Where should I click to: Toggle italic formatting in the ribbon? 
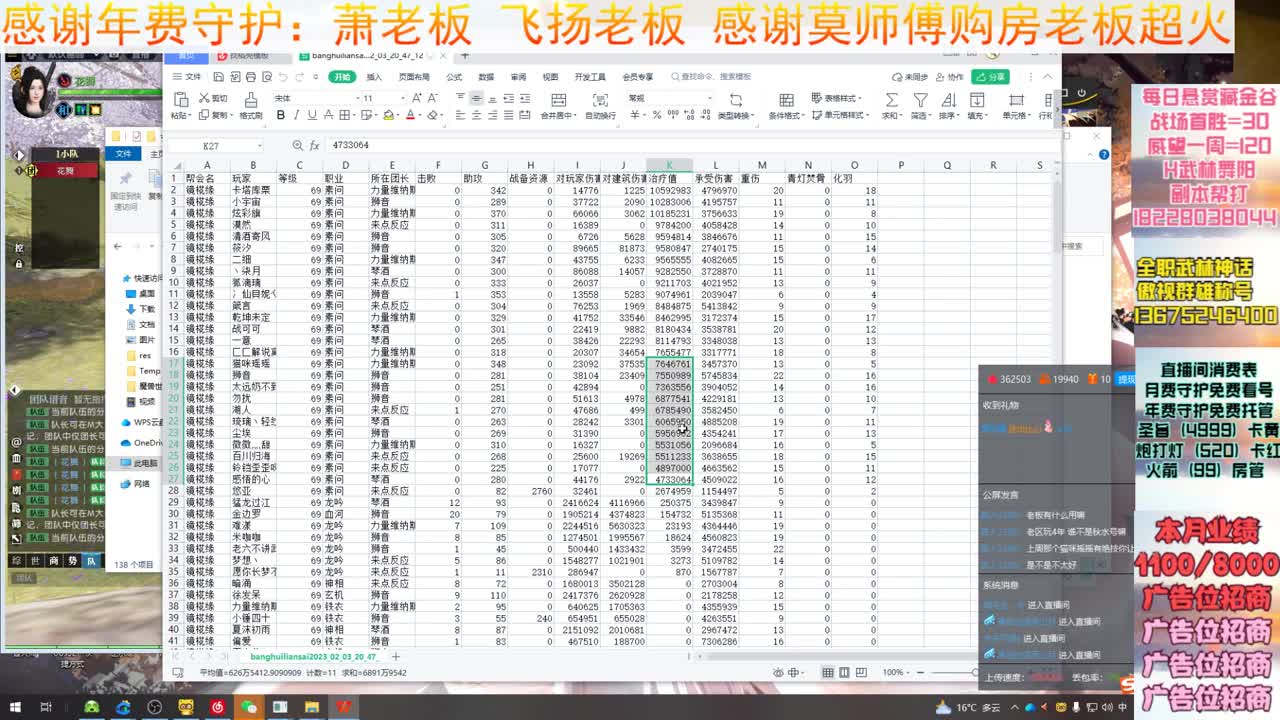coord(296,113)
